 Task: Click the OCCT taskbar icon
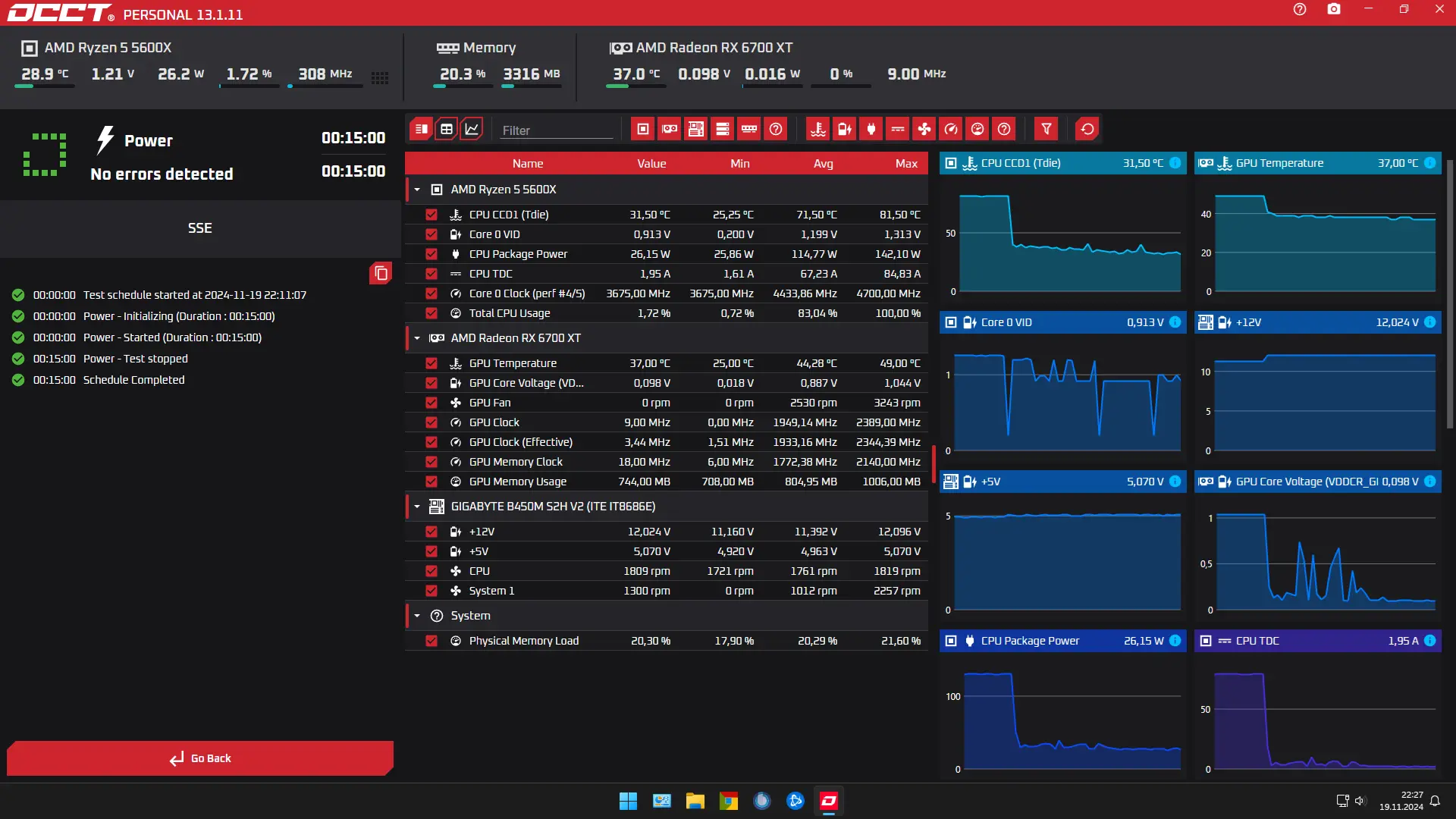coord(829,801)
